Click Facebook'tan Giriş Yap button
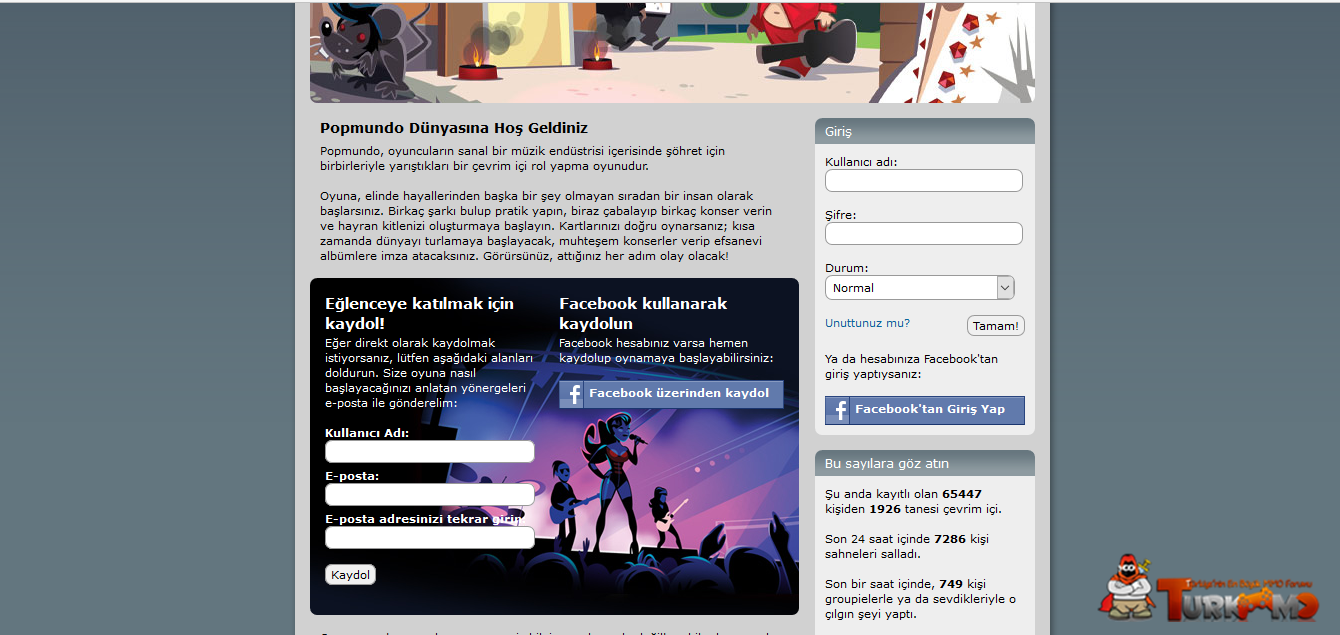 [x=925, y=410]
